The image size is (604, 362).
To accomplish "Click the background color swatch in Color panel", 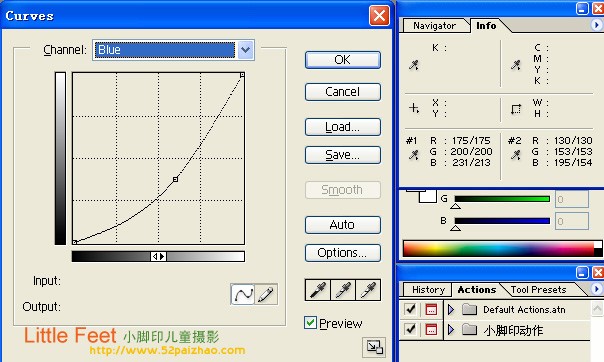I will [428, 196].
